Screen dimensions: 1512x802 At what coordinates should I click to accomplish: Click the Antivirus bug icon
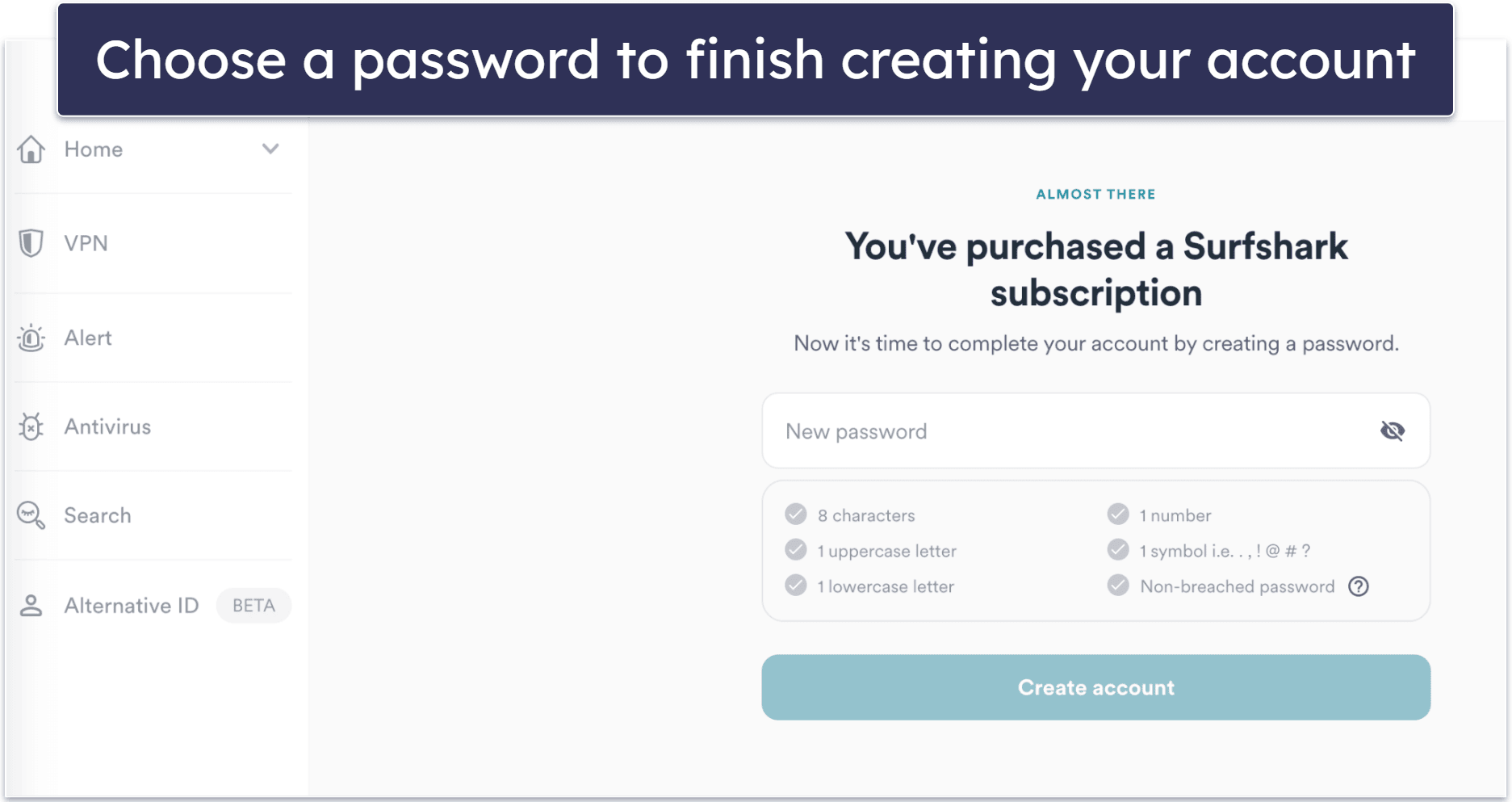coord(31,426)
